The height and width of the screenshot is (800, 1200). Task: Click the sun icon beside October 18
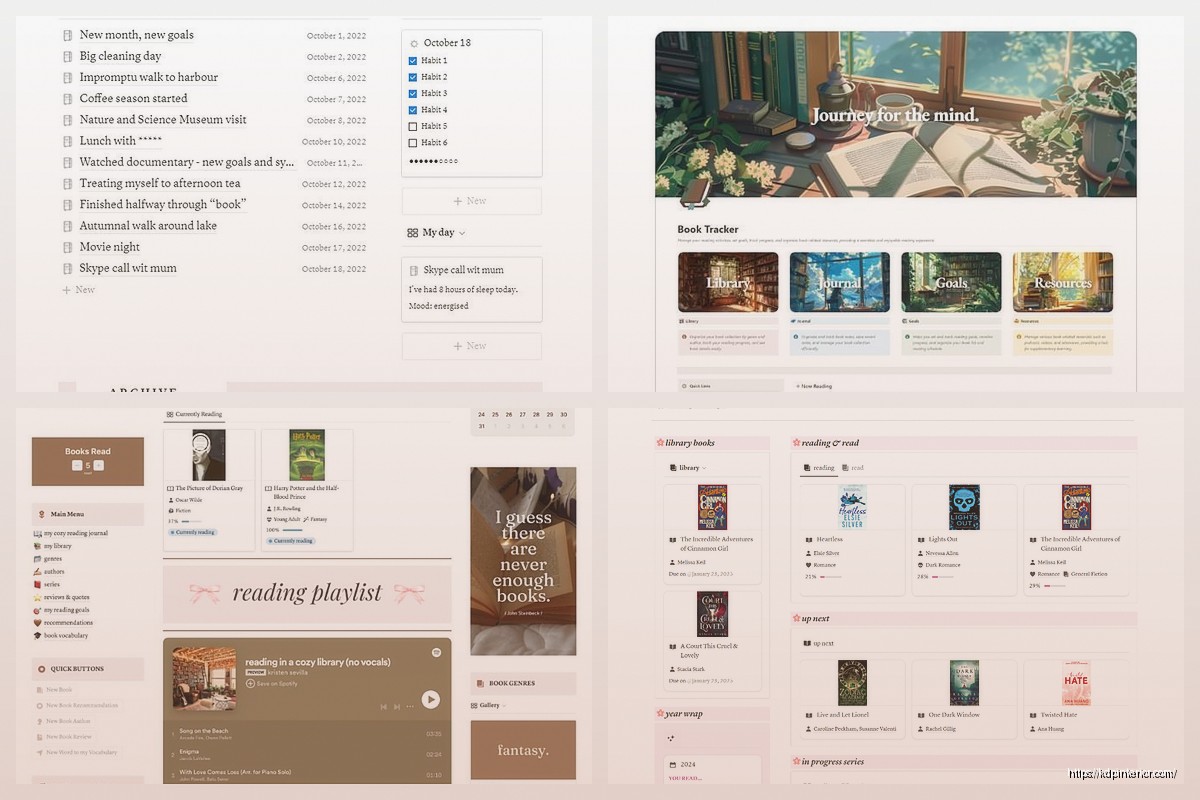414,43
